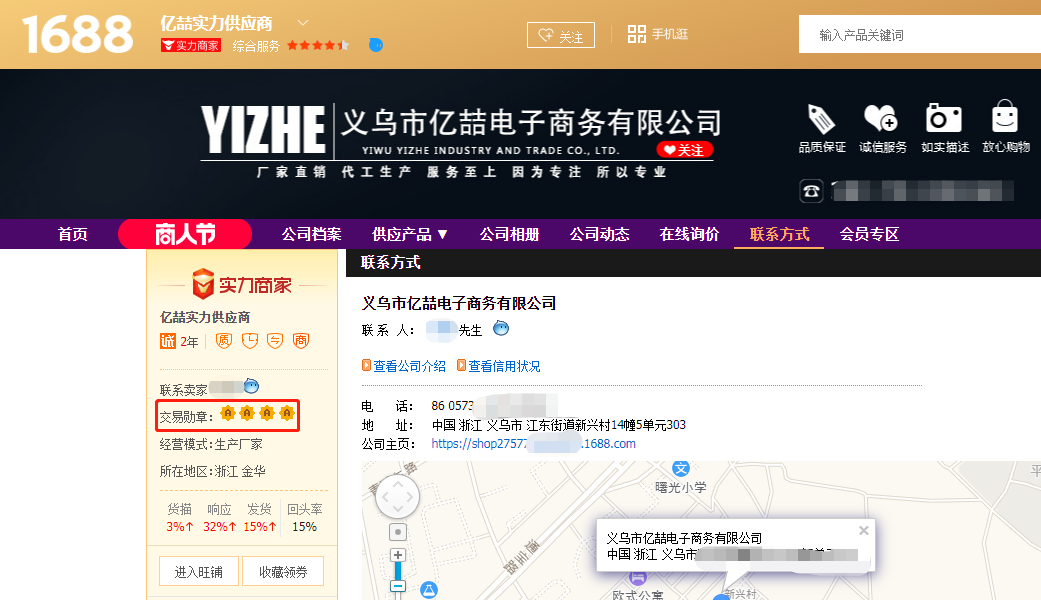Click the Wangwang icon beside 联系人

pos(501,328)
